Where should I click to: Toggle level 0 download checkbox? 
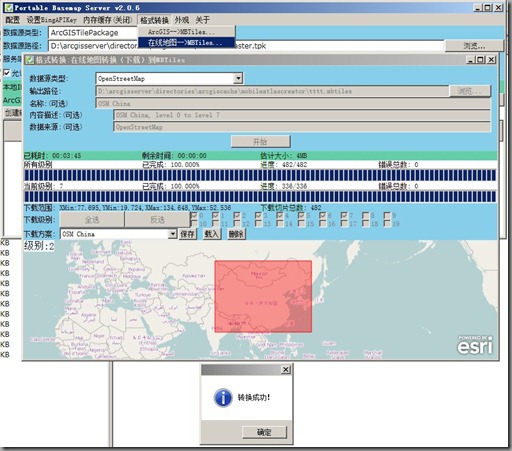194,215
